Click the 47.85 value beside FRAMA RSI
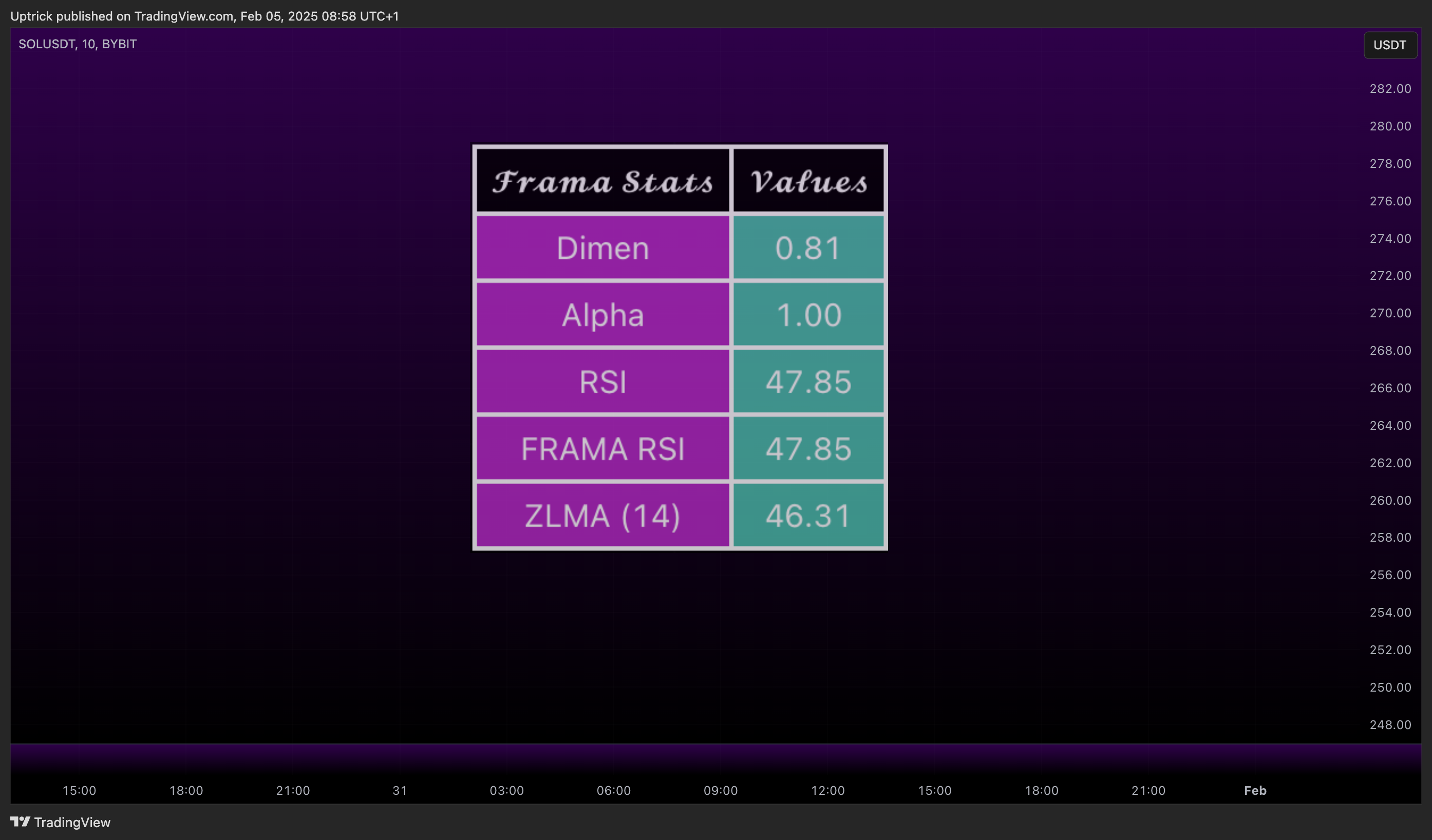This screenshot has height=840, width=1432. click(808, 448)
